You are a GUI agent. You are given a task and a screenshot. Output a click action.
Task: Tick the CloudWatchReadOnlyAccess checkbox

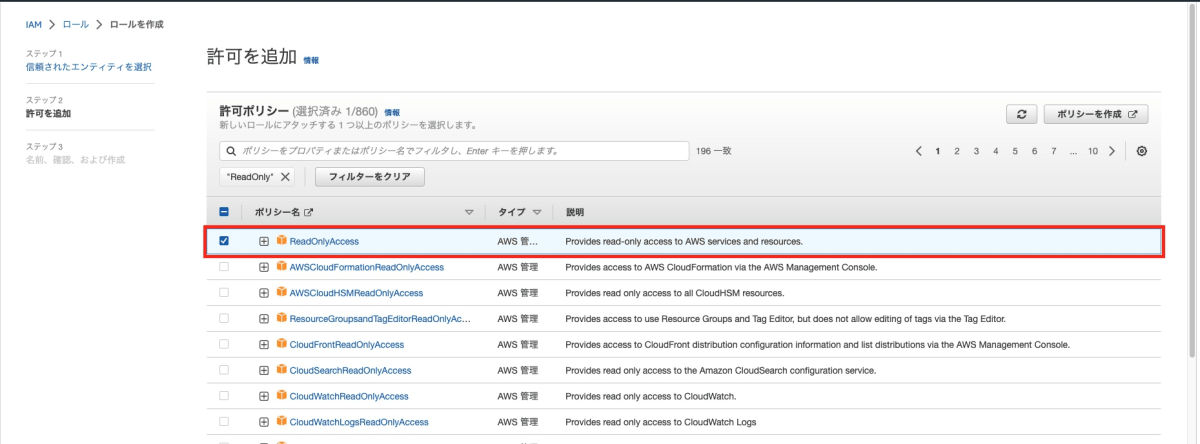(224, 396)
